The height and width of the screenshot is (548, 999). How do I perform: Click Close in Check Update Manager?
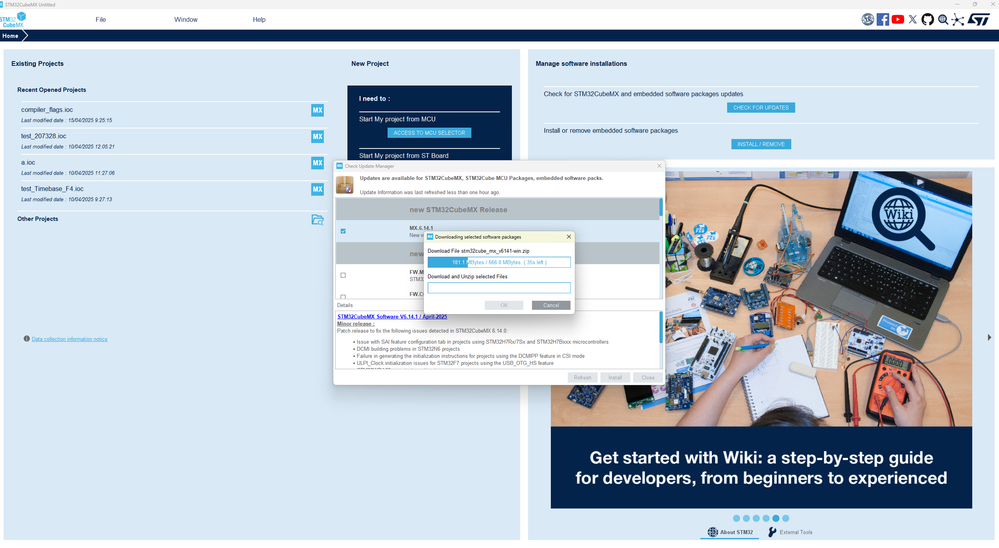click(x=648, y=378)
